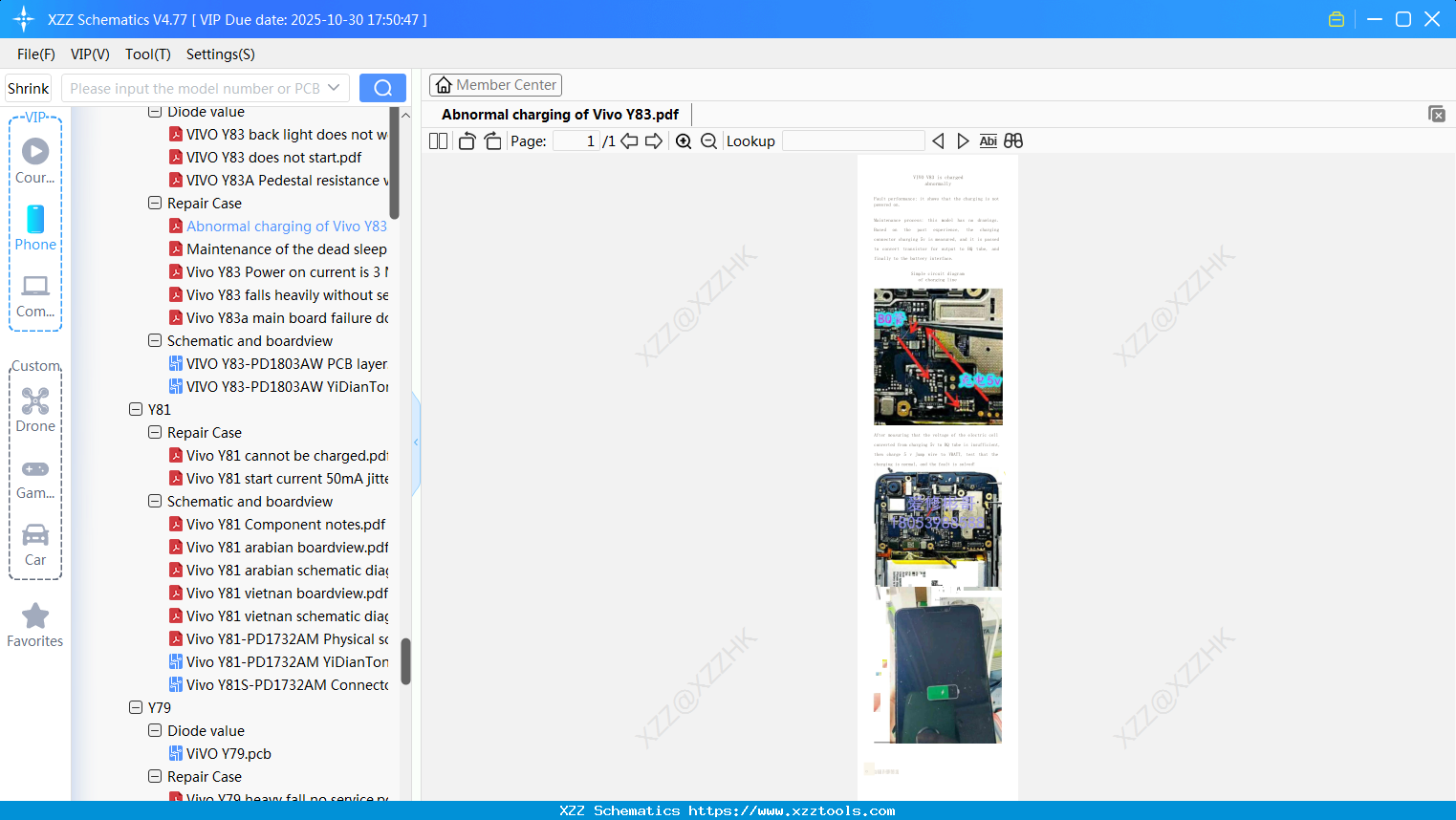1456x820 pixels.
Task: Find previous Lookup match triangle
Action: click(x=938, y=141)
